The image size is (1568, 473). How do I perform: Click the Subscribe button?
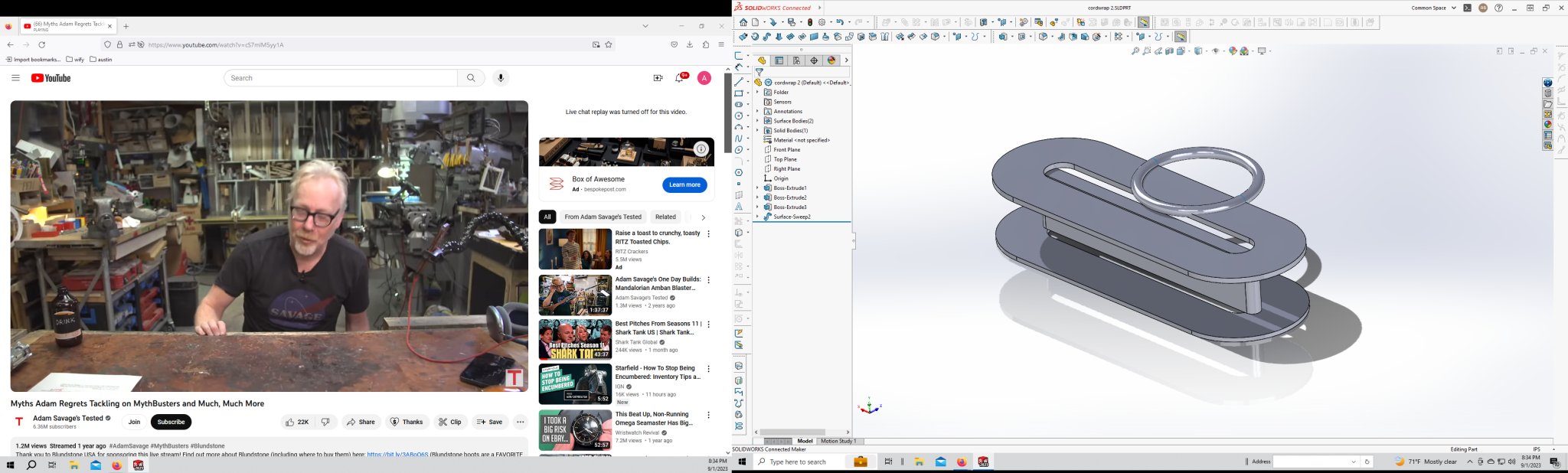(x=171, y=422)
